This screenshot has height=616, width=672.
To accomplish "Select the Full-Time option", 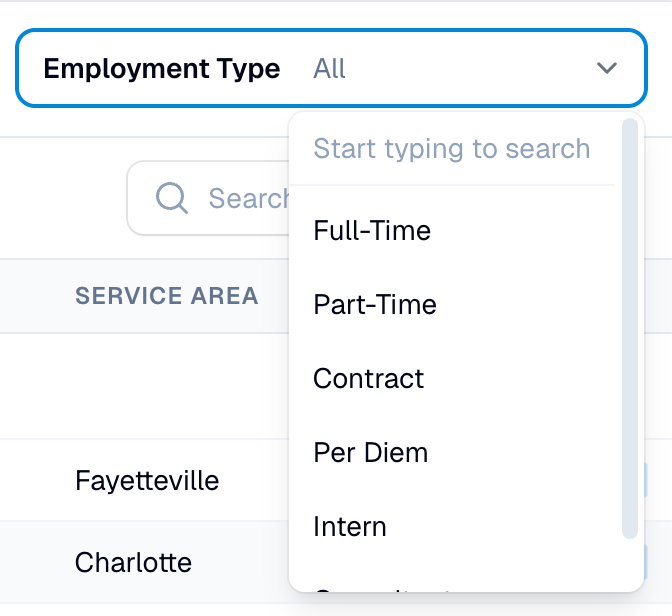I will point(455,231).
